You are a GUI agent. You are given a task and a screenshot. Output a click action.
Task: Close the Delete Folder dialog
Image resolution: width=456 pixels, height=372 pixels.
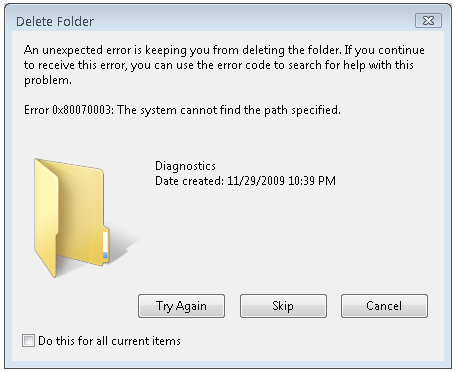point(428,21)
